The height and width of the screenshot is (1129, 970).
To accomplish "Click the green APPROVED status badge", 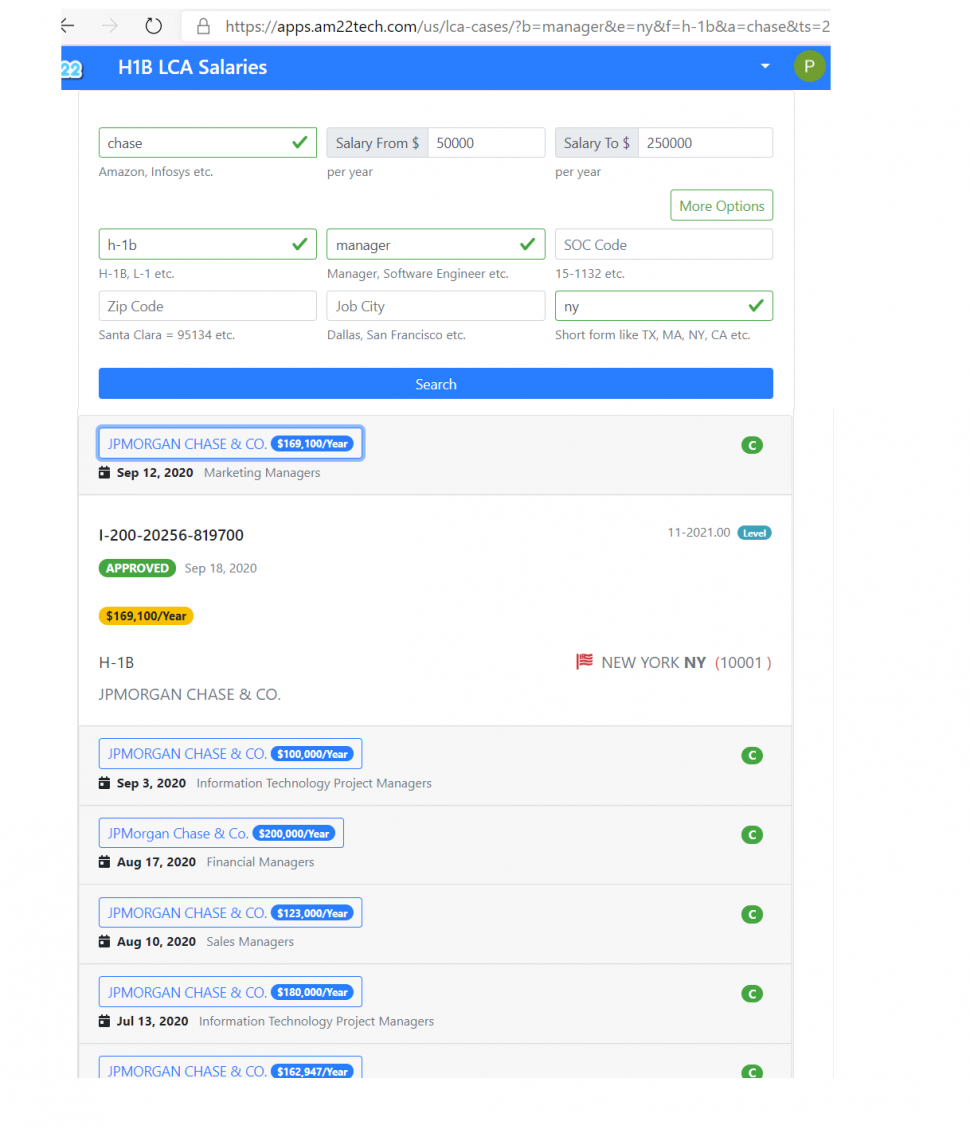I will click(137, 568).
